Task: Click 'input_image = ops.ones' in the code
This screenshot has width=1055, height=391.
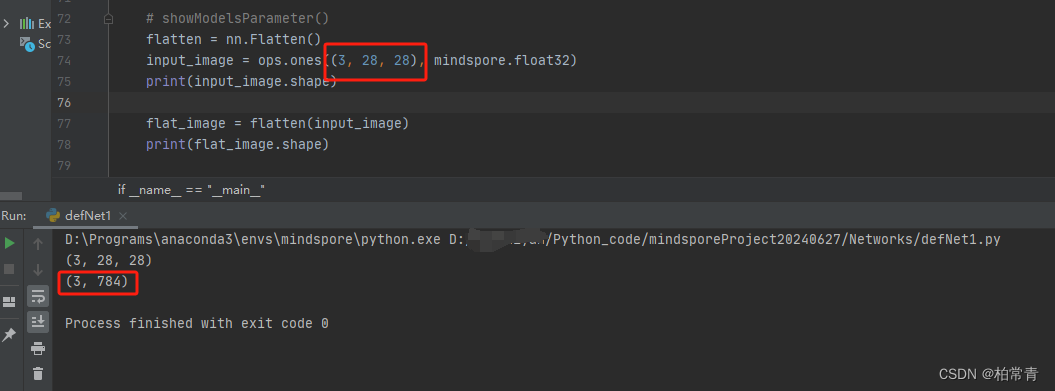Action: pyautogui.click(x=234, y=61)
